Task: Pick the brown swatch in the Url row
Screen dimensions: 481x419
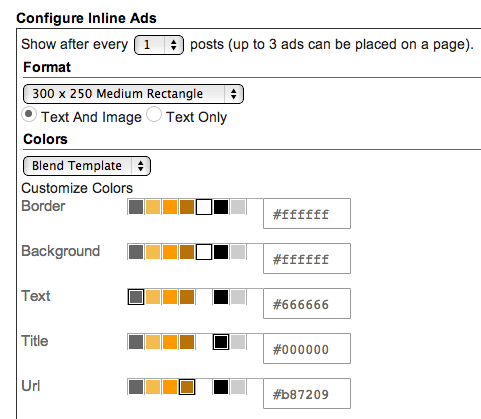Action: coord(187,387)
